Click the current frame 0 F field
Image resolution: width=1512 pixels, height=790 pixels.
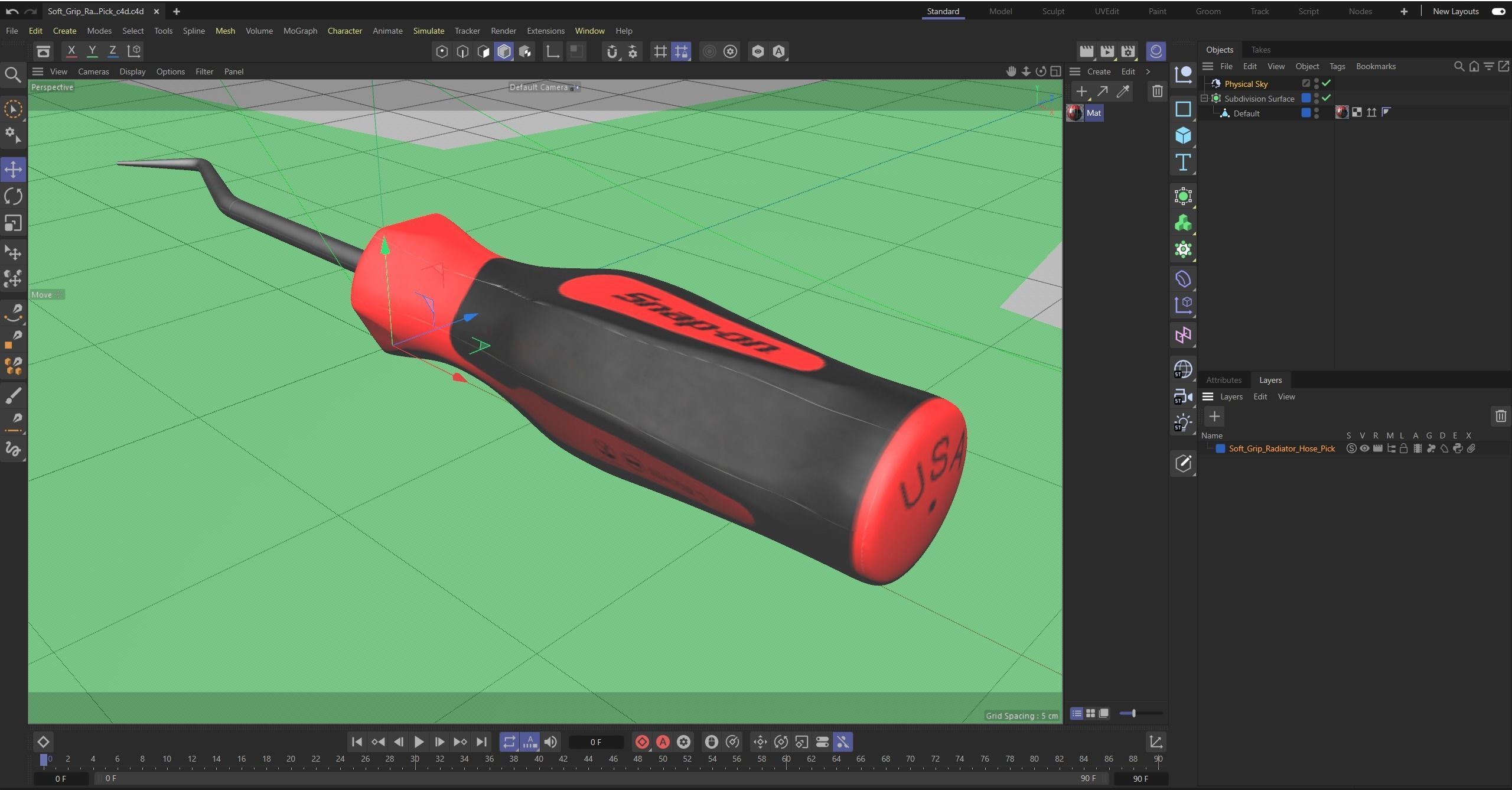pos(596,742)
